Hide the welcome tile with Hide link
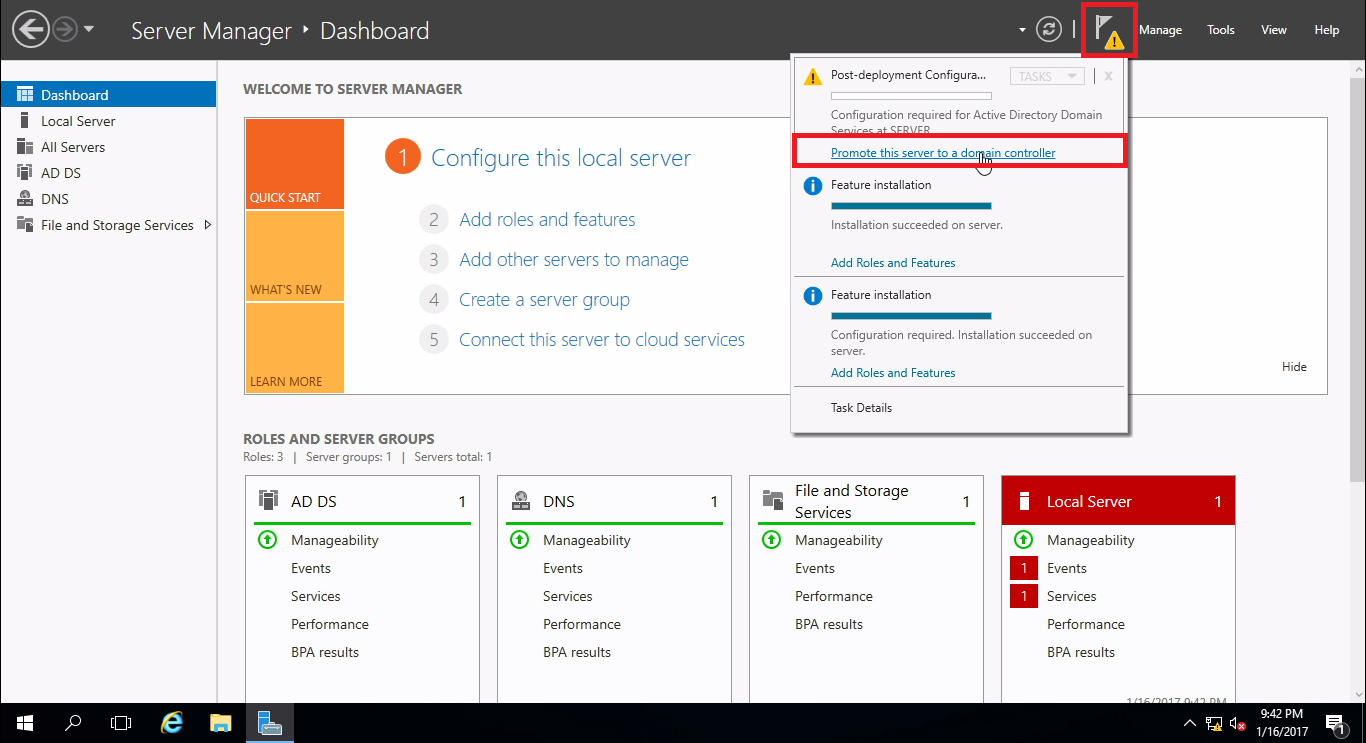Screen dimensions: 1366x743 (1294, 367)
